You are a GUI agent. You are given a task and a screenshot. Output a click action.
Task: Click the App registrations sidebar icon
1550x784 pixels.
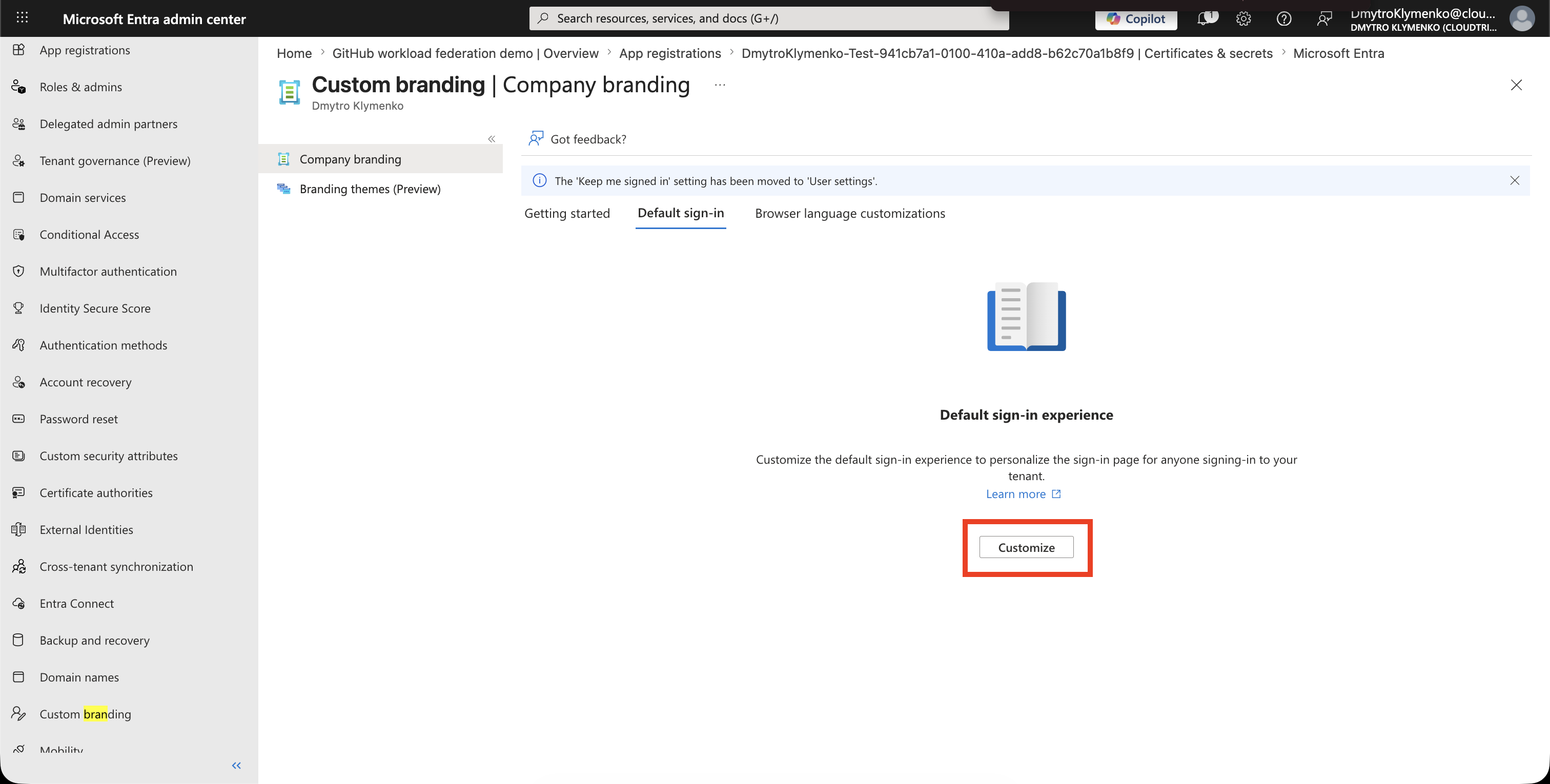coord(18,50)
